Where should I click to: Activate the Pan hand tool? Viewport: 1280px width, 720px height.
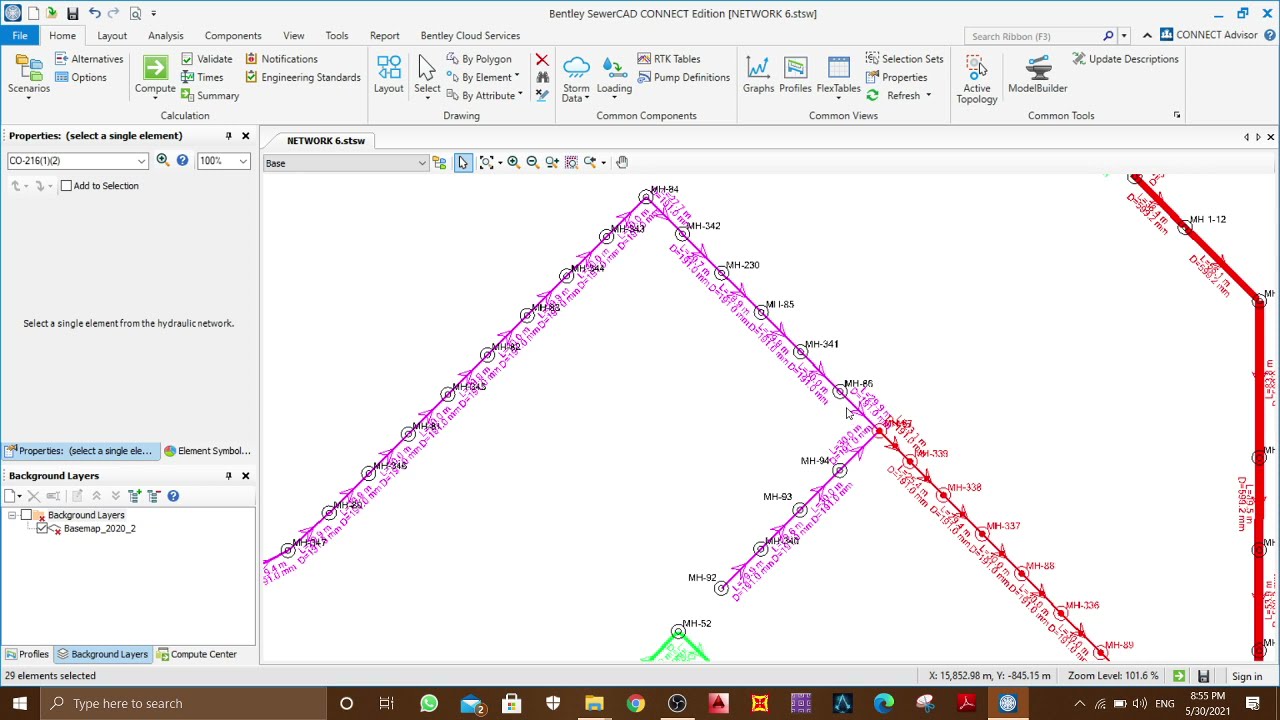tap(622, 162)
